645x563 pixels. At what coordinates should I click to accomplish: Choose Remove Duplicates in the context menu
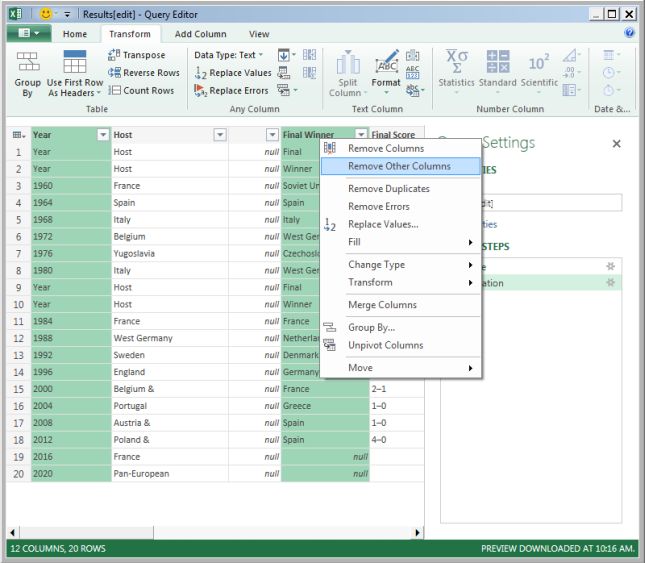pyautogui.click(x=388, y=188)
